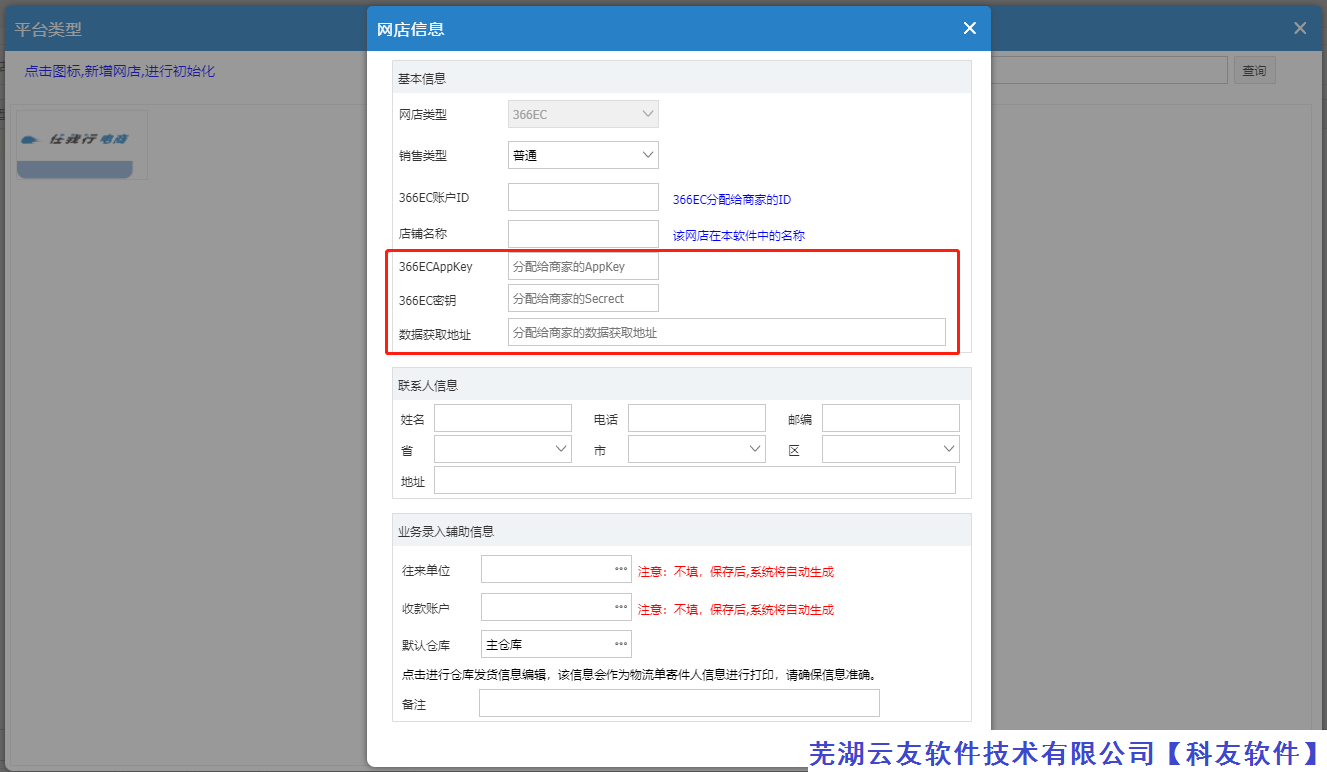
Task: Expand the 区 dropdown
Action: [x=891, y=449]
